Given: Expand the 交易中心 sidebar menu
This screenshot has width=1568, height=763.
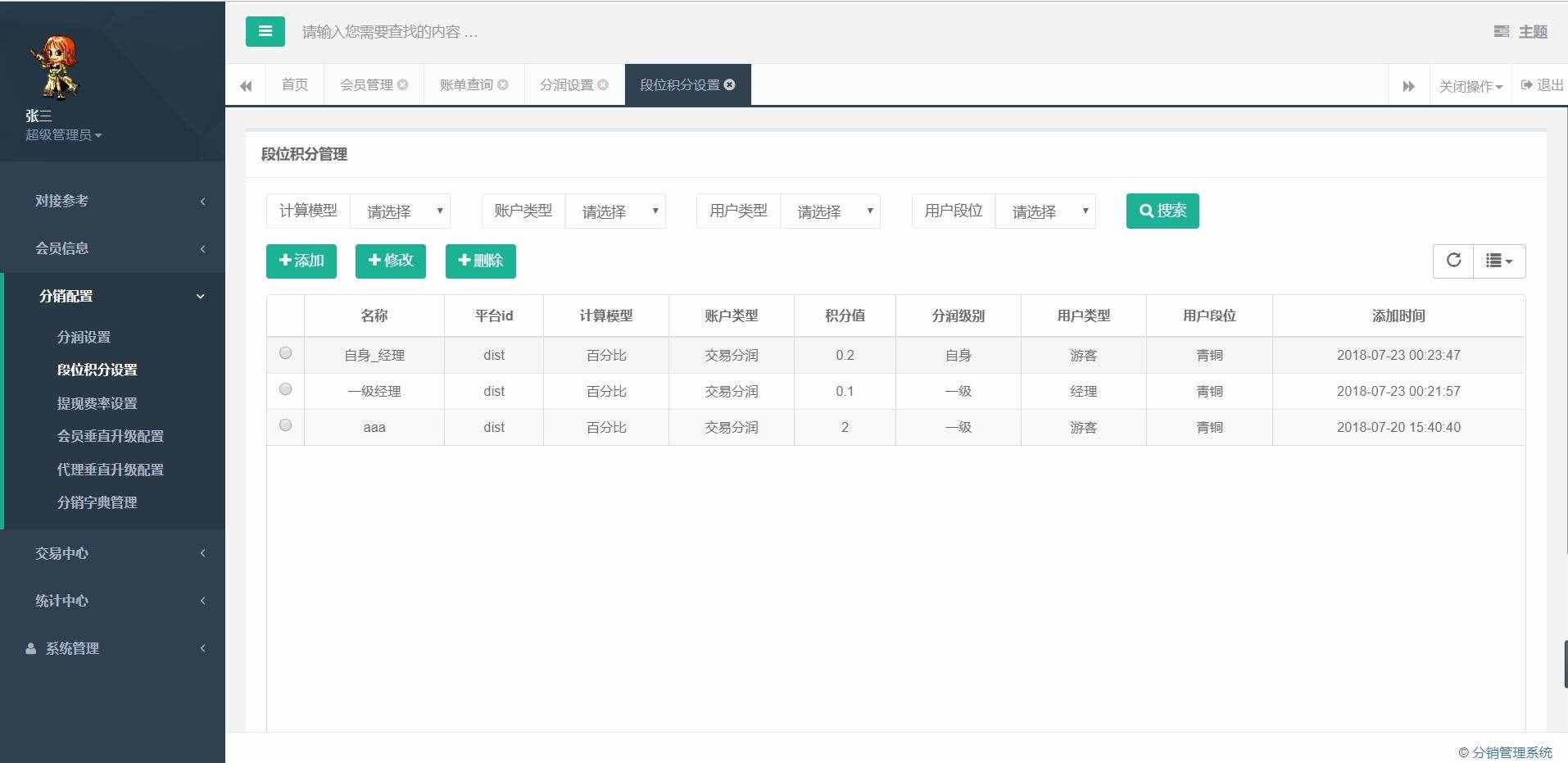Looking at the screenshot, I should [x=113, y=553].
